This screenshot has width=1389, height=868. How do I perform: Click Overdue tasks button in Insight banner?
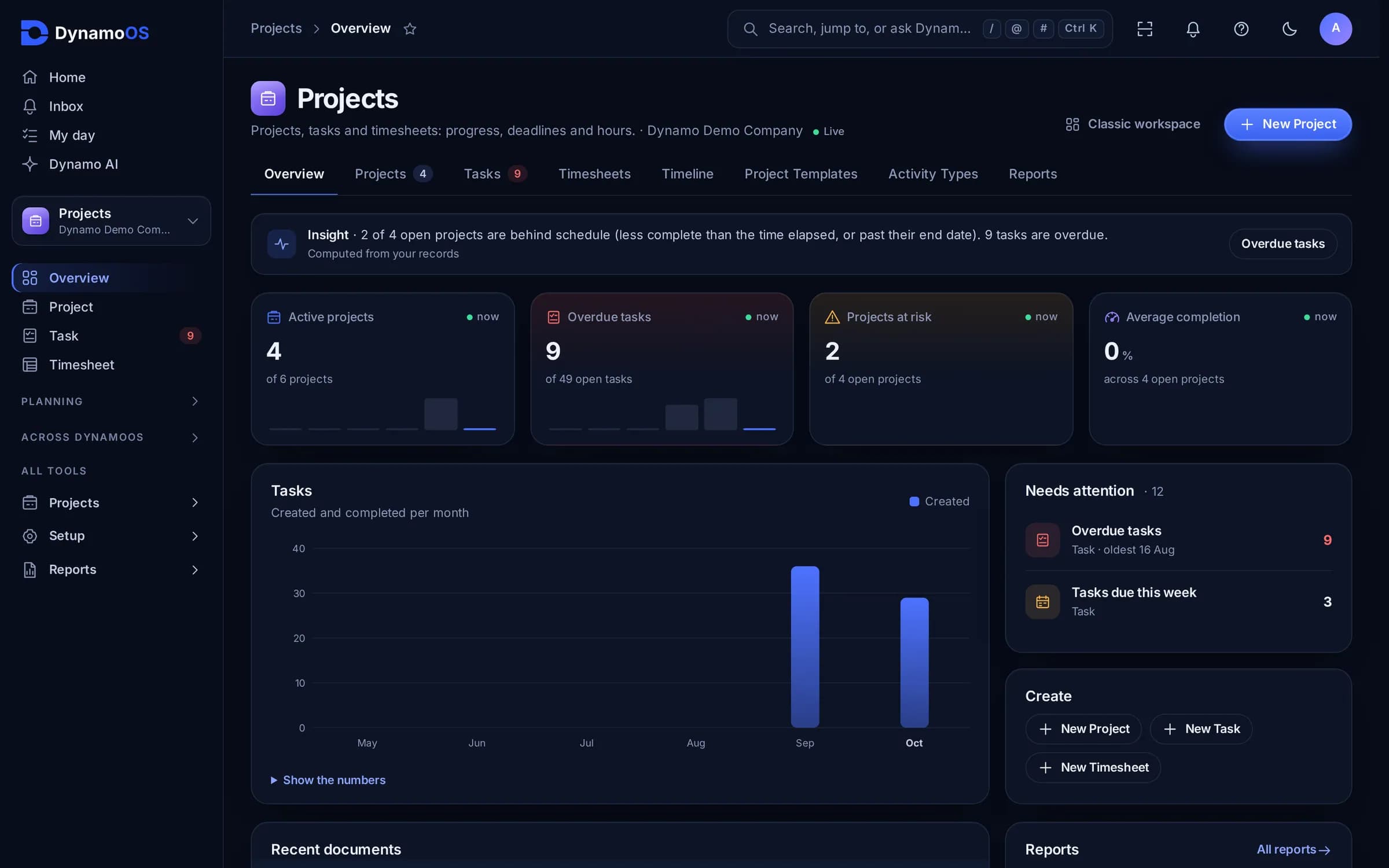1283,244
